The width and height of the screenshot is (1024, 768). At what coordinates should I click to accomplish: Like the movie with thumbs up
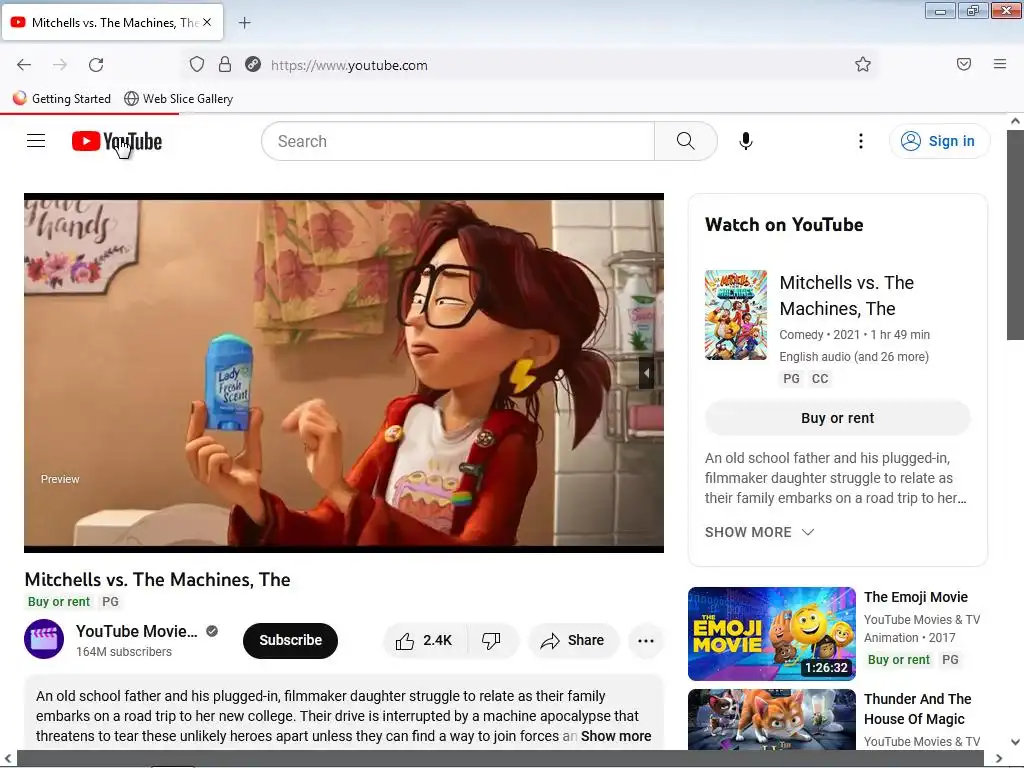424,641
